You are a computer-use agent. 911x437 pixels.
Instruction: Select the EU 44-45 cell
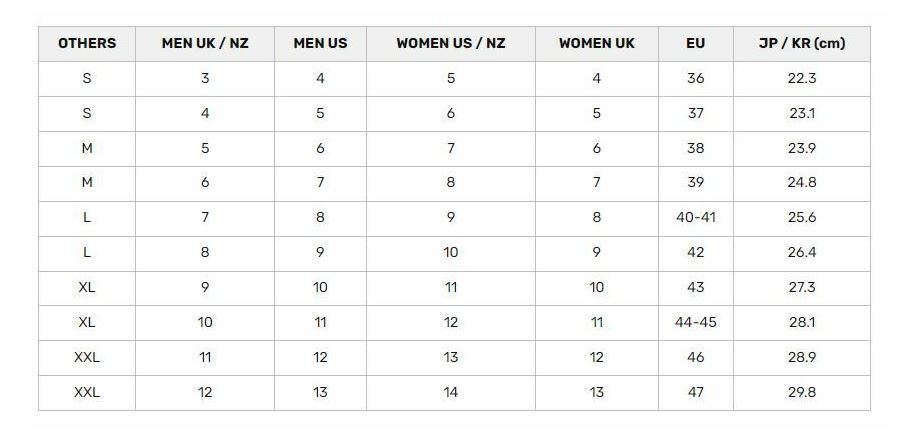click(695, 323)
